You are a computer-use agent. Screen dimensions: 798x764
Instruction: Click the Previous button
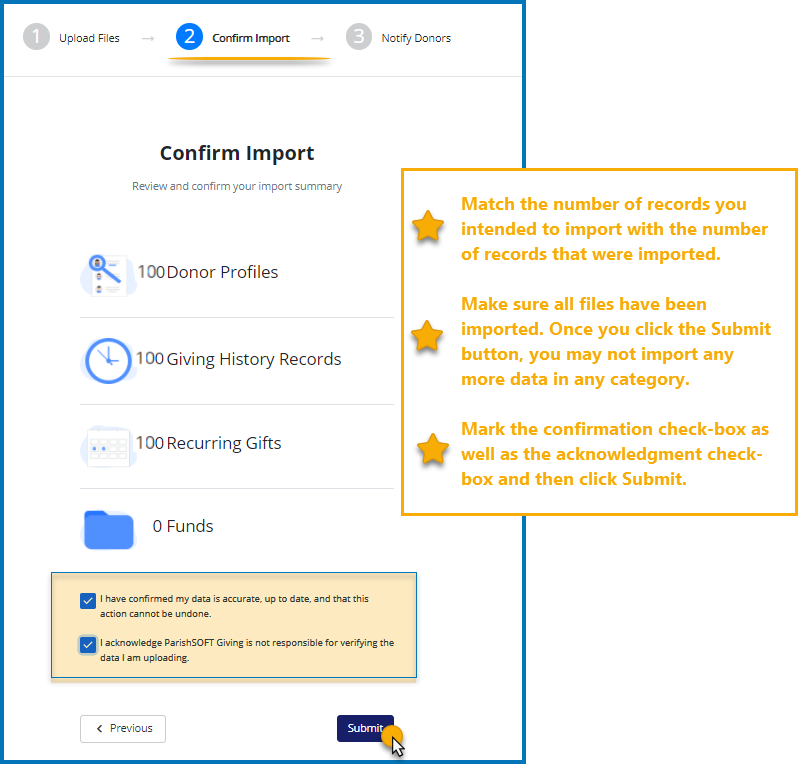click(123, 728)
